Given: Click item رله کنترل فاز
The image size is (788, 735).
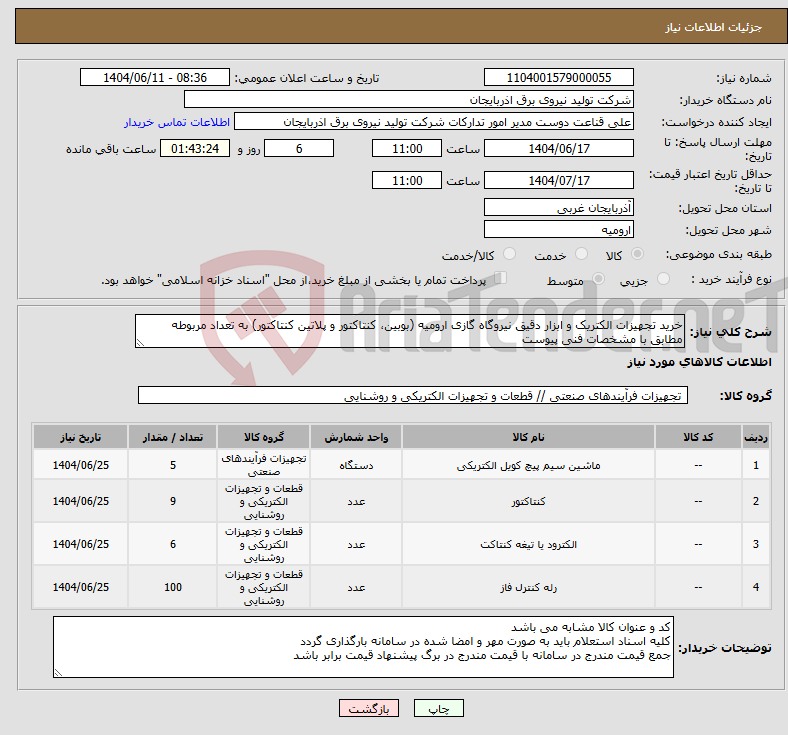Looking at the screenshot, I should click(x=528, y=587).
